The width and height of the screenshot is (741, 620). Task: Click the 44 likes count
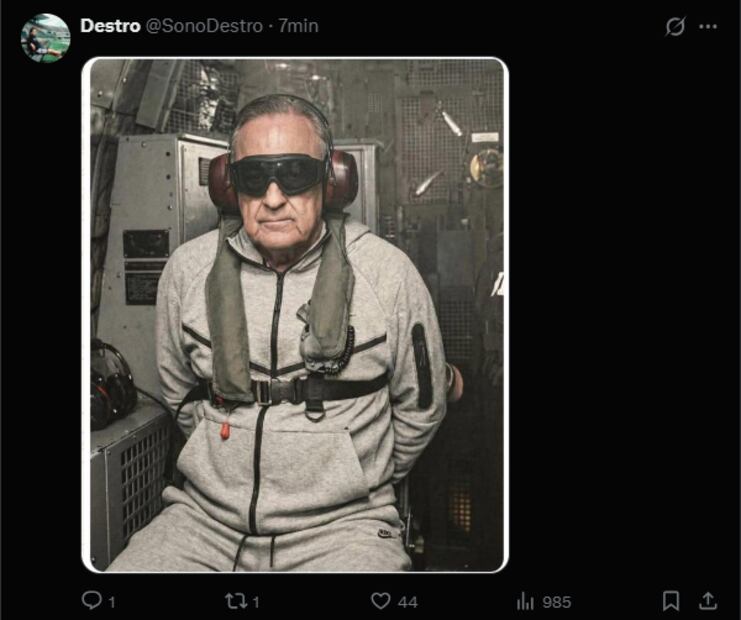click(407, 601)
